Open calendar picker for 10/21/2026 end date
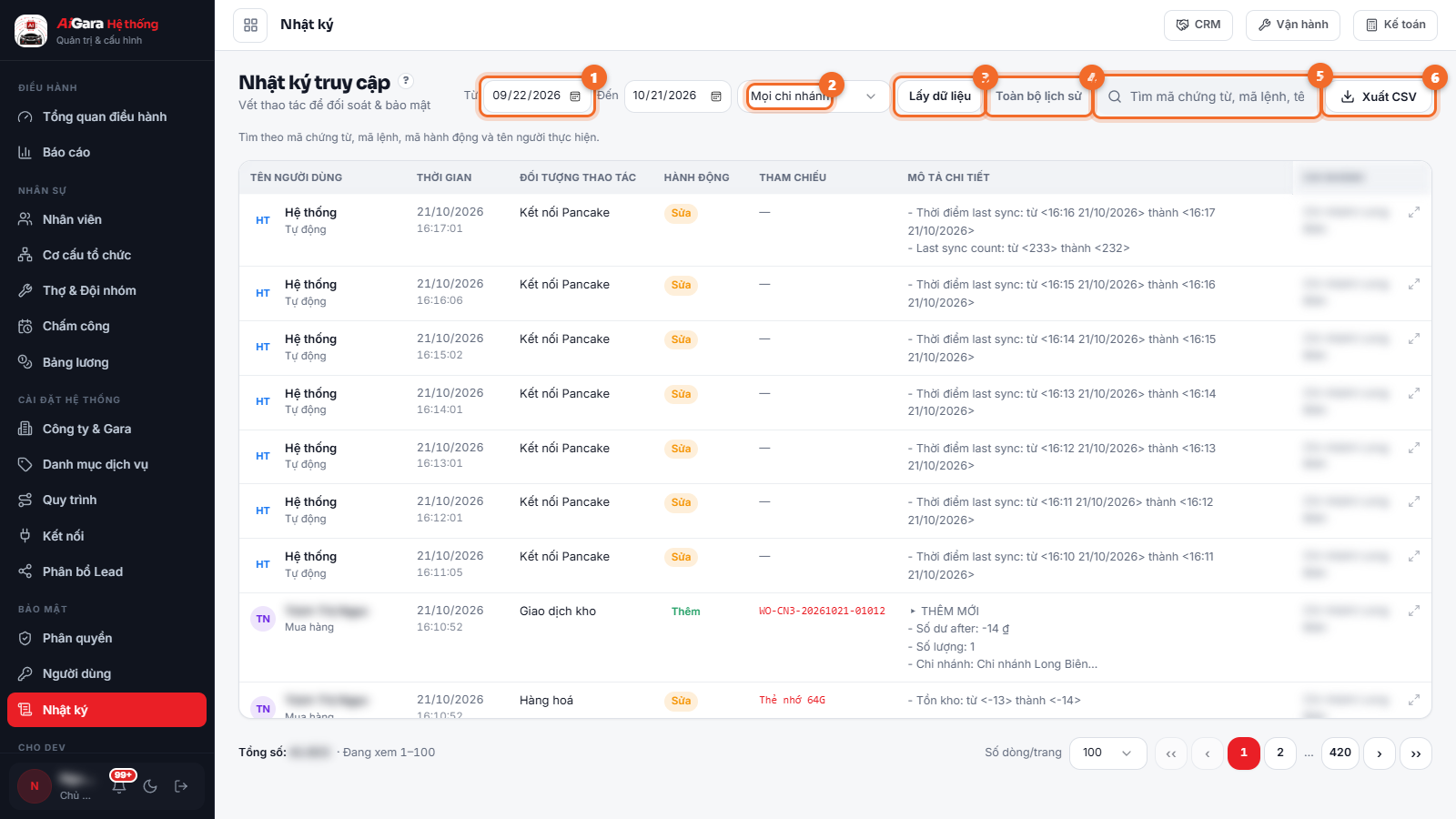This screenshot has width=1456, height=819. pyautogui.click(x=716, y=96)
